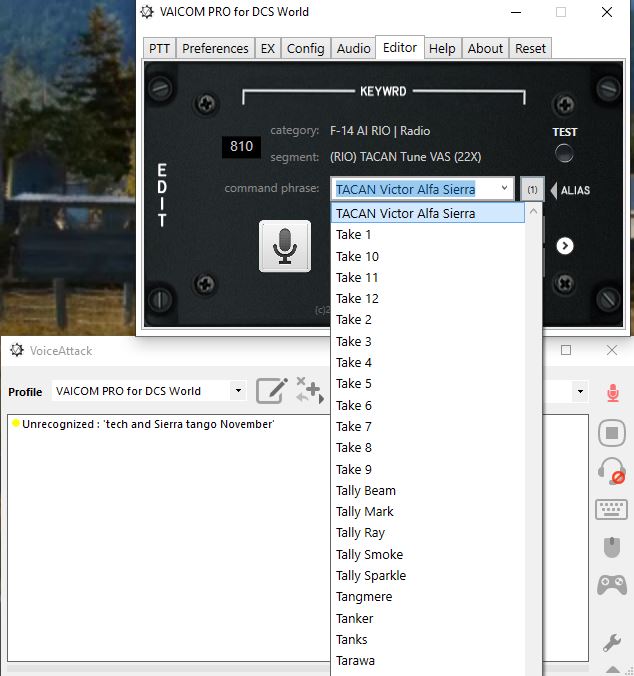Open the dropdown arrow at VoiceAttack's right edge
Image resolution: width=634 pixels, height=676 pixels.
pyautogui.click(x=580, y=391)
